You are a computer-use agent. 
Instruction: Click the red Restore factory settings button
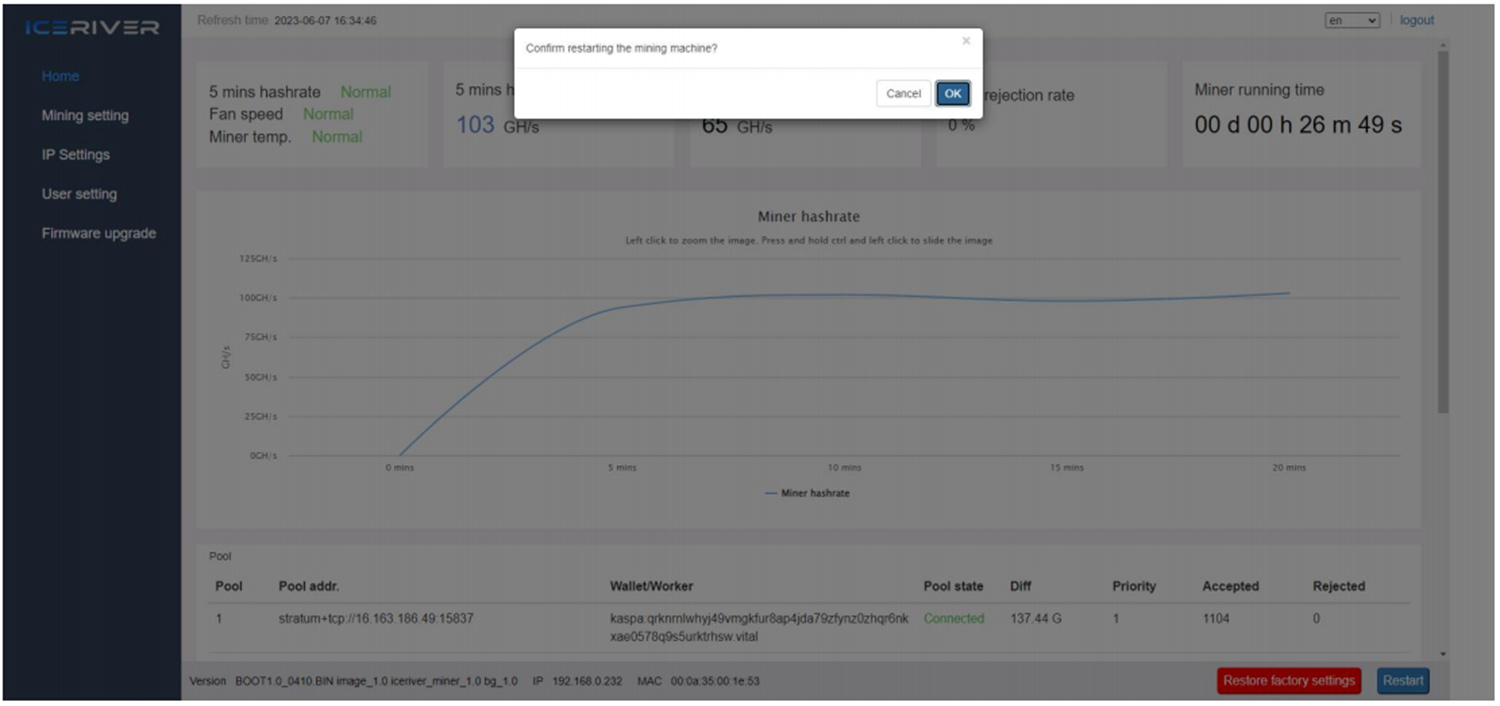click(x=1289, y=681)
